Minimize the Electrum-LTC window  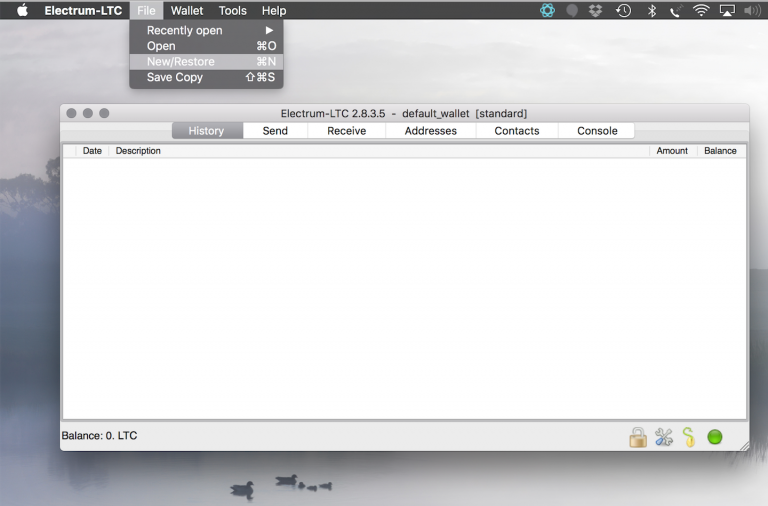click(88, 113)
